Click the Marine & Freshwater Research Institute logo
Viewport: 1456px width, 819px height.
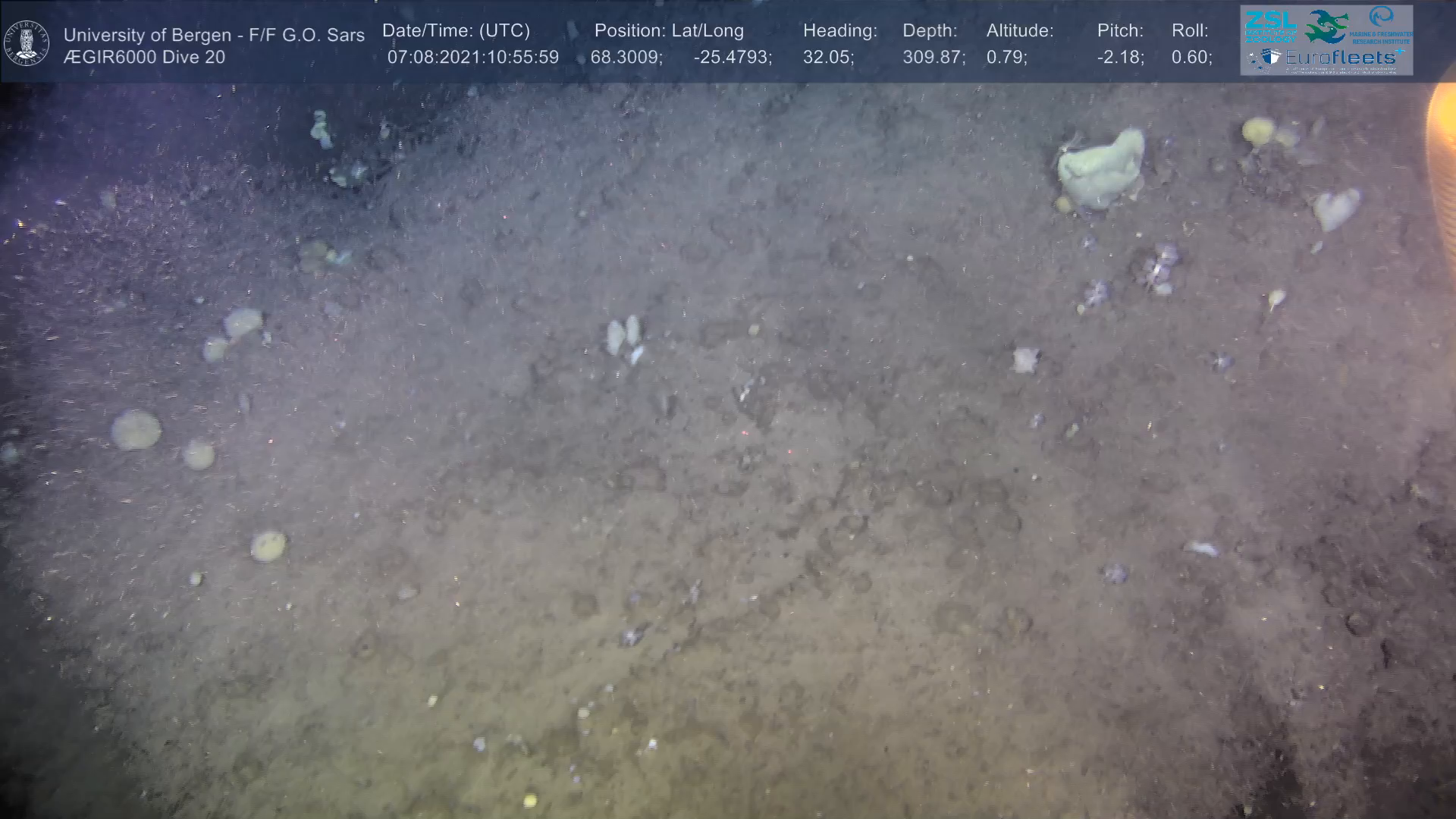pos(1382,24)
